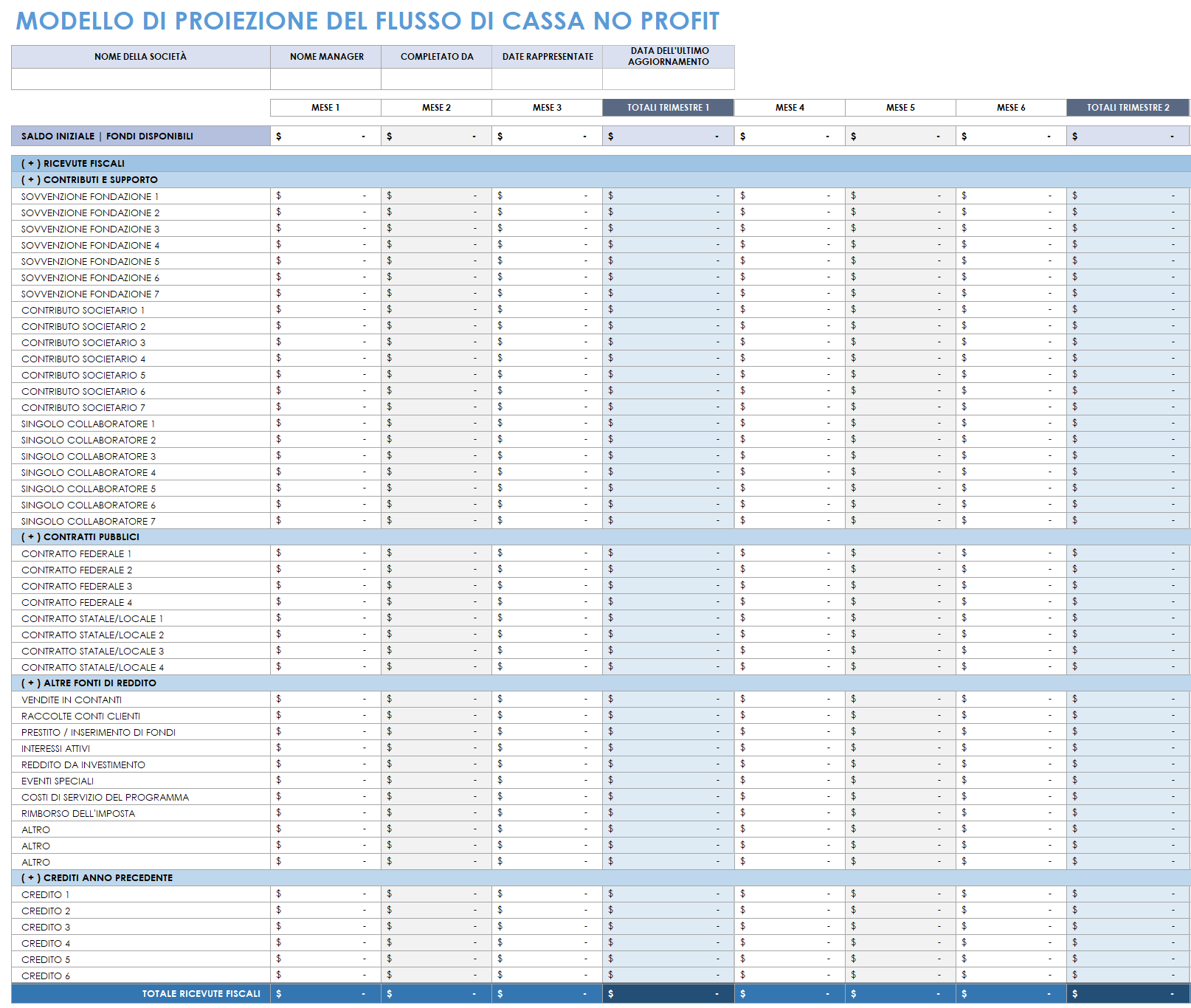Select the TOTALI TRIMESTRE 2 header
1191x1008 pixels.
click(1128, 108)
